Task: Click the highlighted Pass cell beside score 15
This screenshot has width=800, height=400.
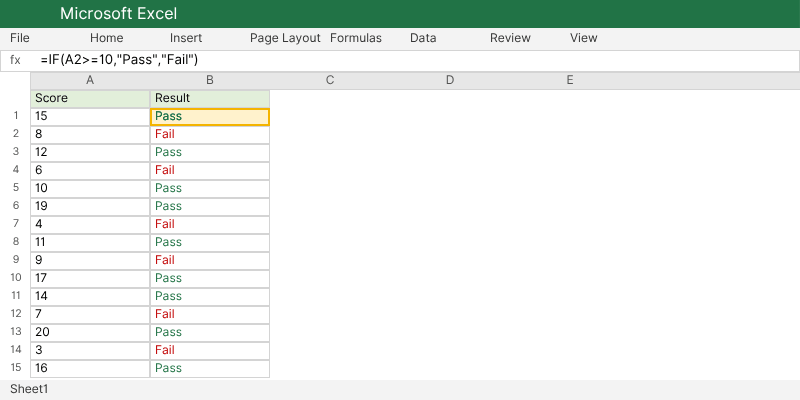Action: pyautogui.click(x=210, y=117)
